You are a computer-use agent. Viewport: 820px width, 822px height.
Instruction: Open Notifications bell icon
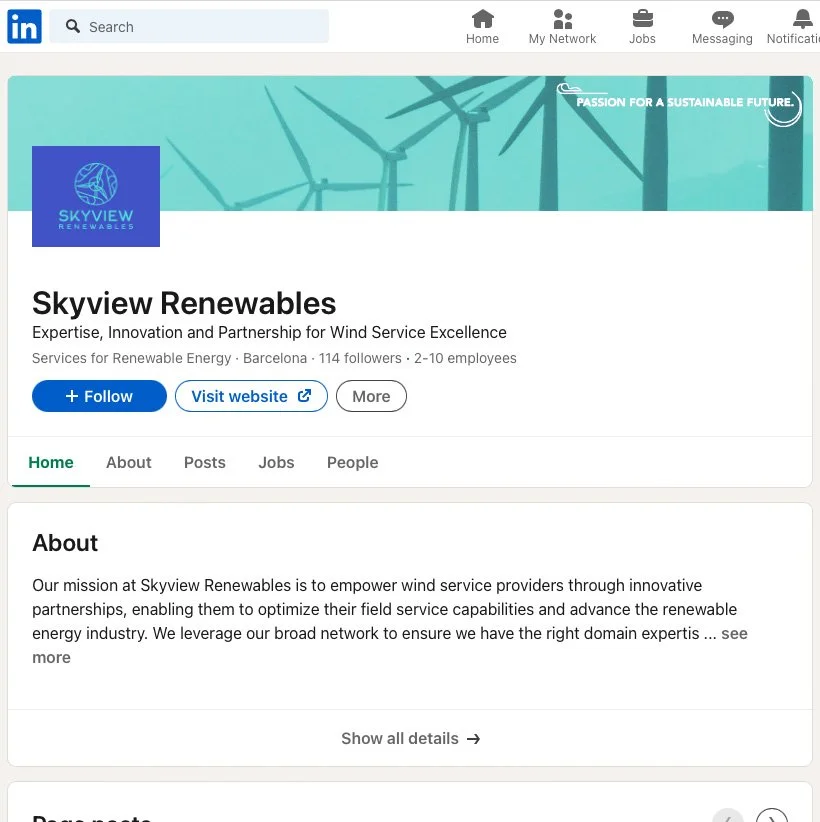click(802, 19)
